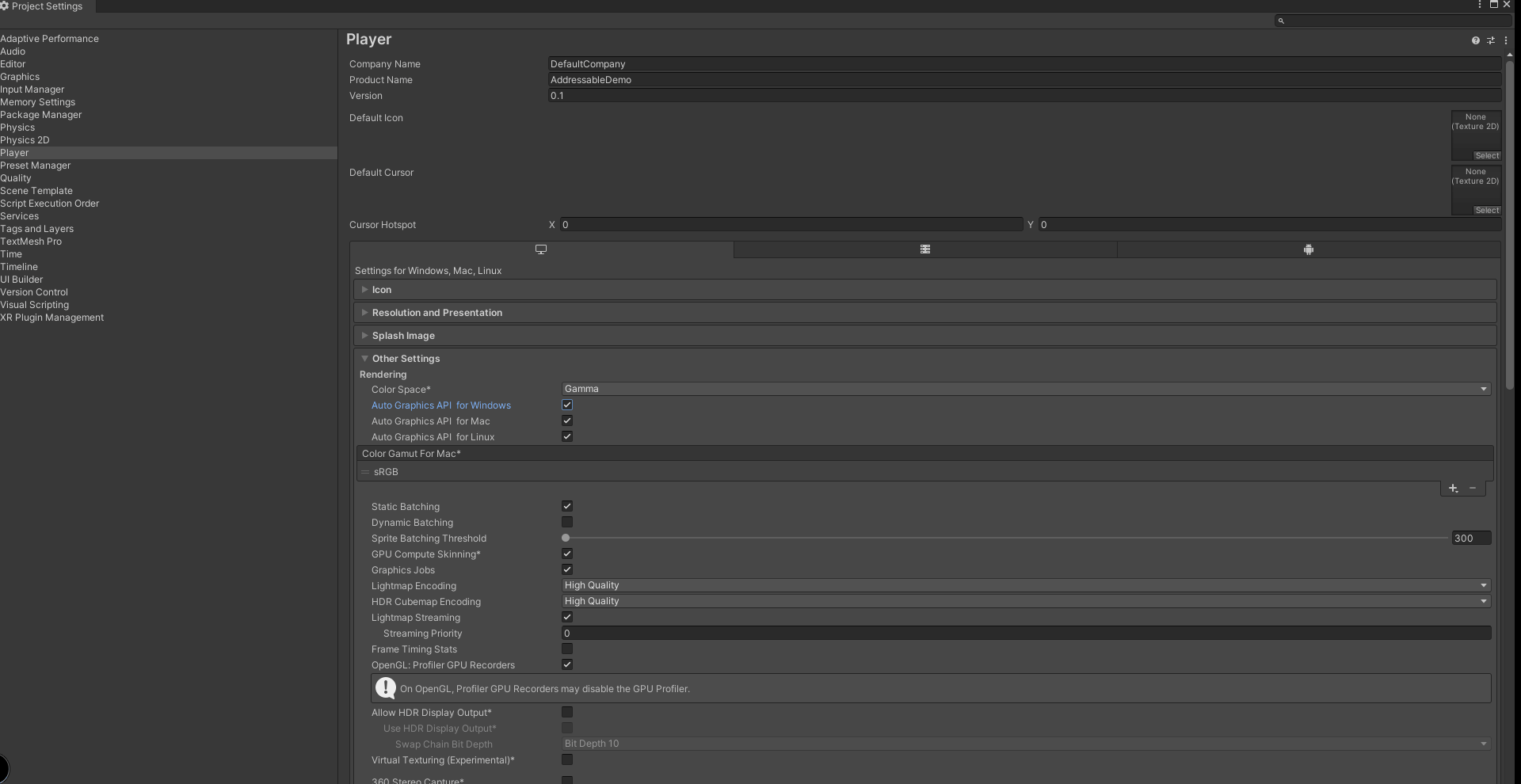Open the Player settings three-dot context menu

[1506, 40]
